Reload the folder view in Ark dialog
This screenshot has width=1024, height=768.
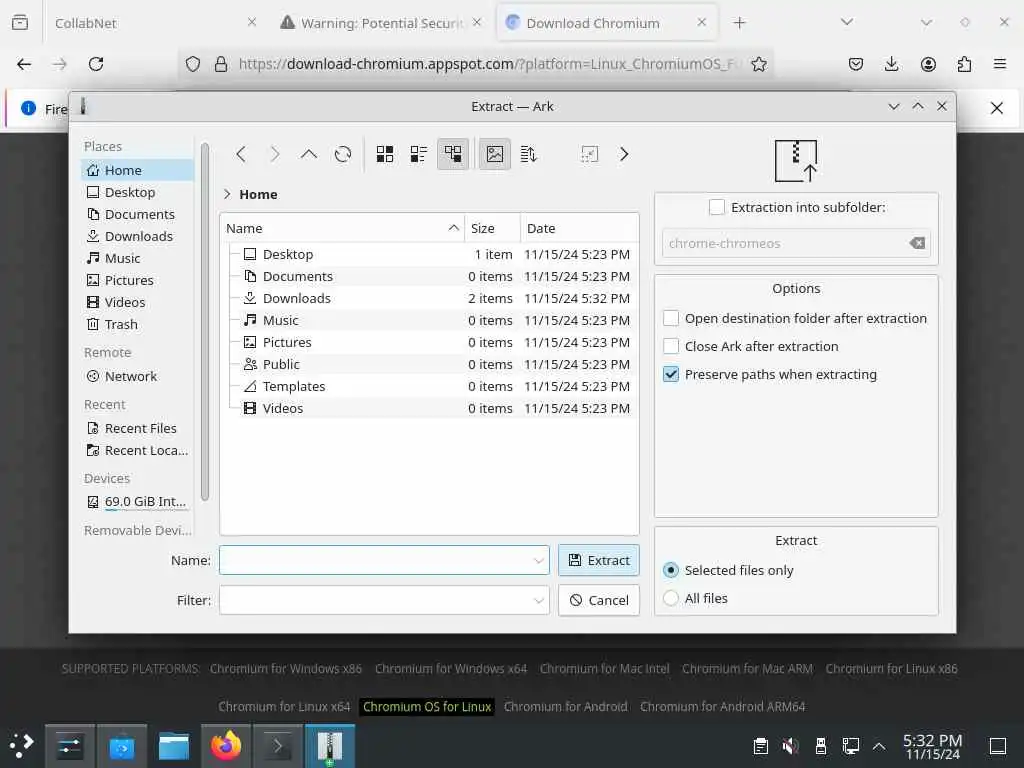coord(343,154)
